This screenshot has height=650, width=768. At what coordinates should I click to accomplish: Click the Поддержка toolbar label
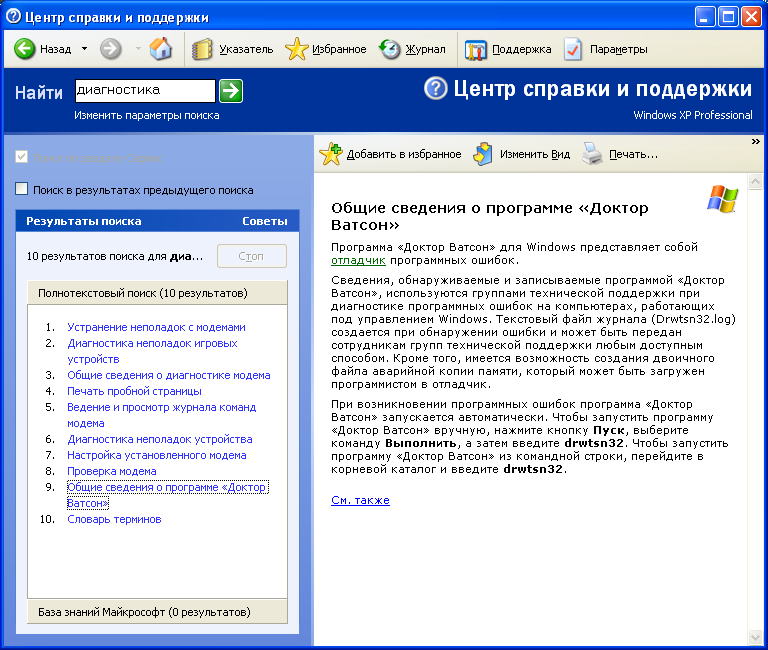click(521, 49)
